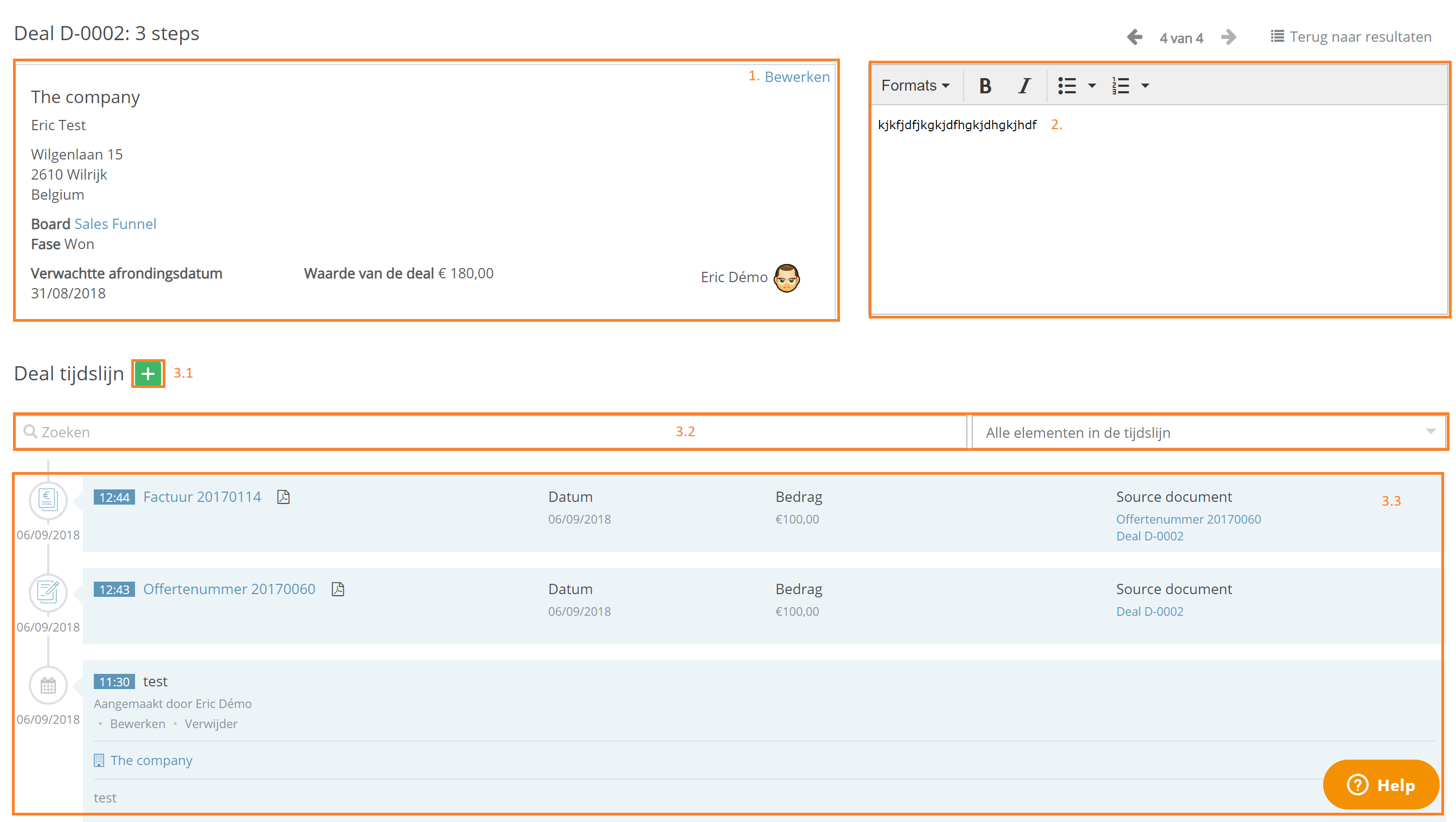Click the invoice timeline marker icon
The width and height of the screenshot is (1456, 822).
48,500
